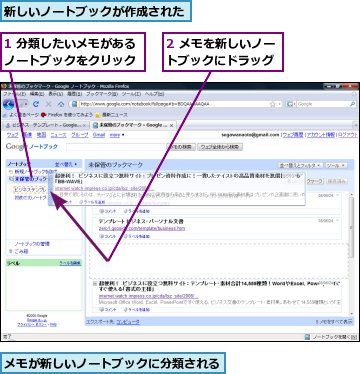360x374 pixels.
Task: Select the ビジネステンプレ notebook in sidebar
Action: [30, 190]
